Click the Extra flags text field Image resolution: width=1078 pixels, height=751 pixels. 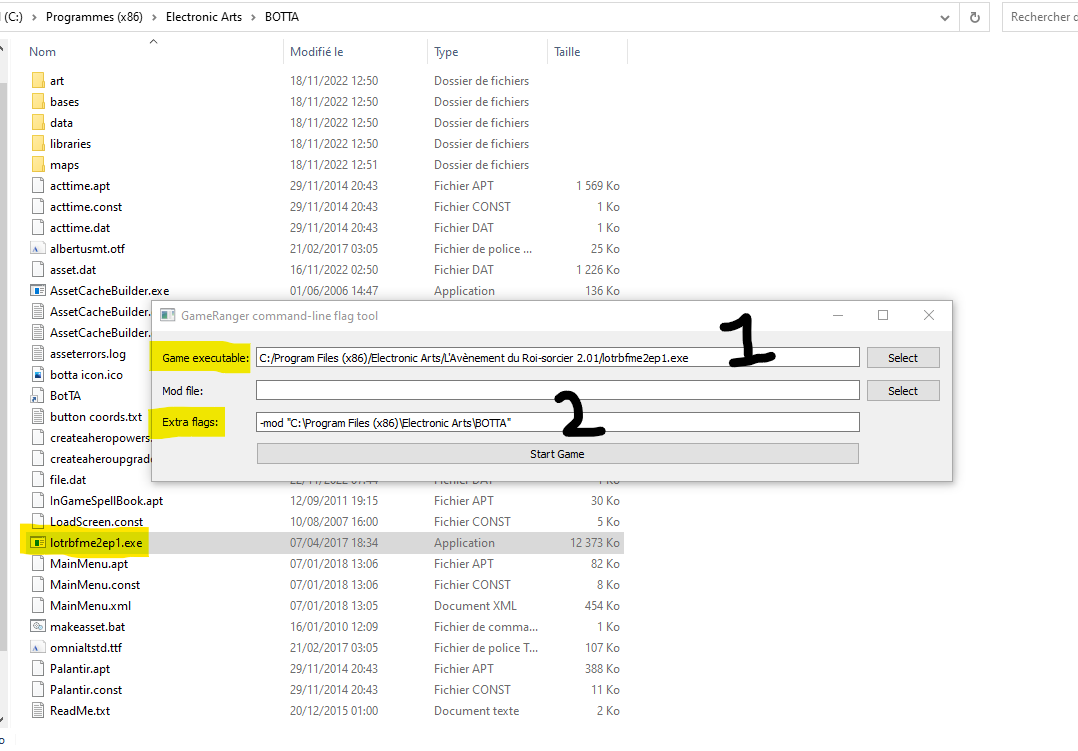pyautogui.click(x=558, y=422)
